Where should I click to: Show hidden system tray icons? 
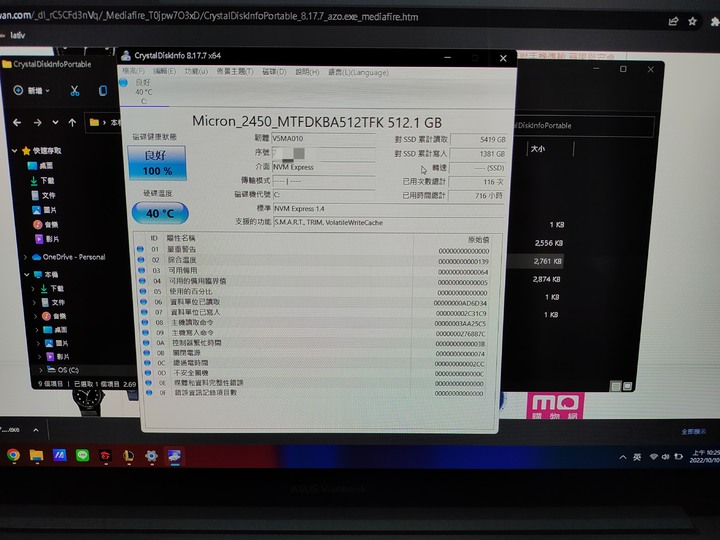coord(623,457)
